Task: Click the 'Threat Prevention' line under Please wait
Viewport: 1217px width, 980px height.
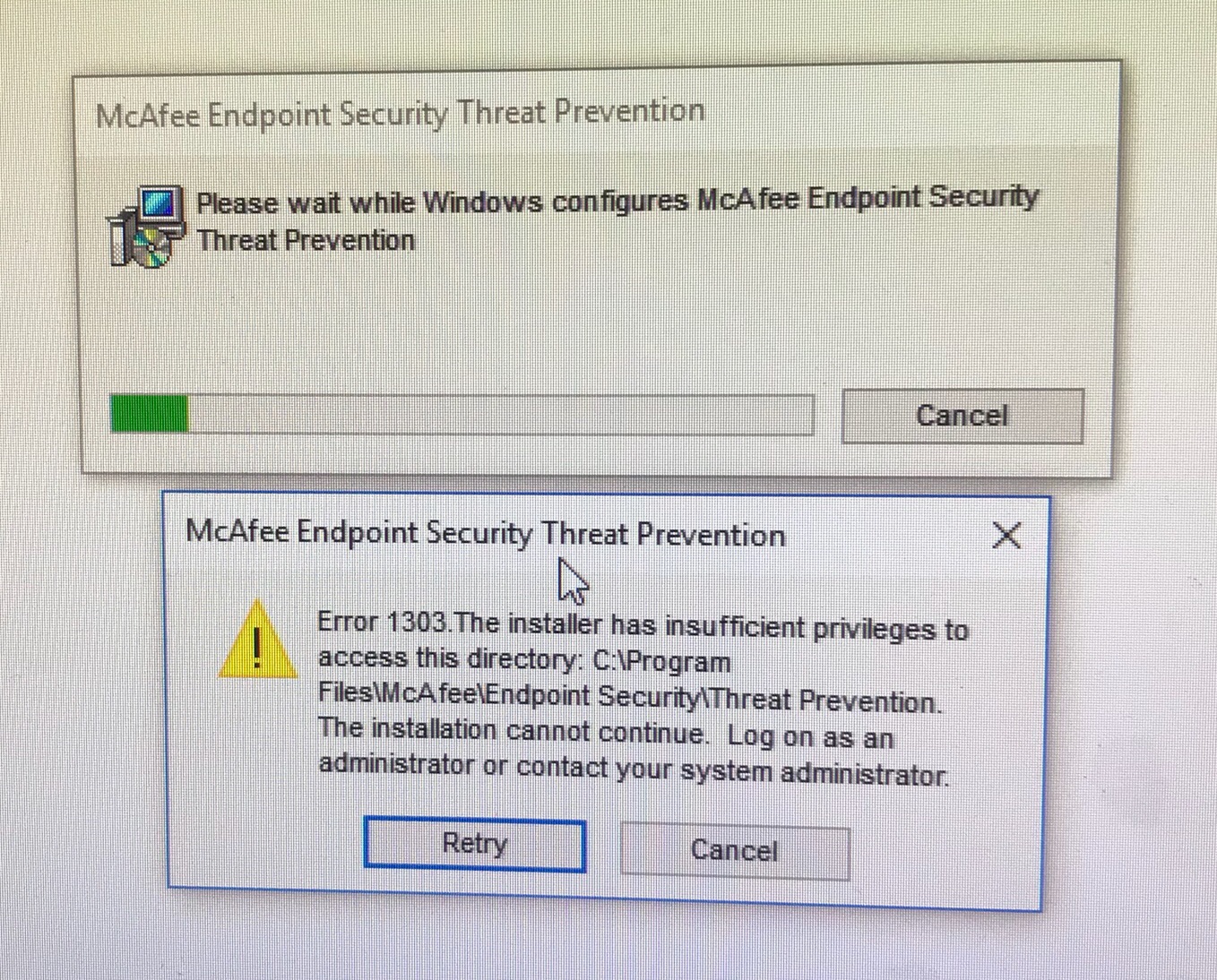Action: click(x=306, y=241)
